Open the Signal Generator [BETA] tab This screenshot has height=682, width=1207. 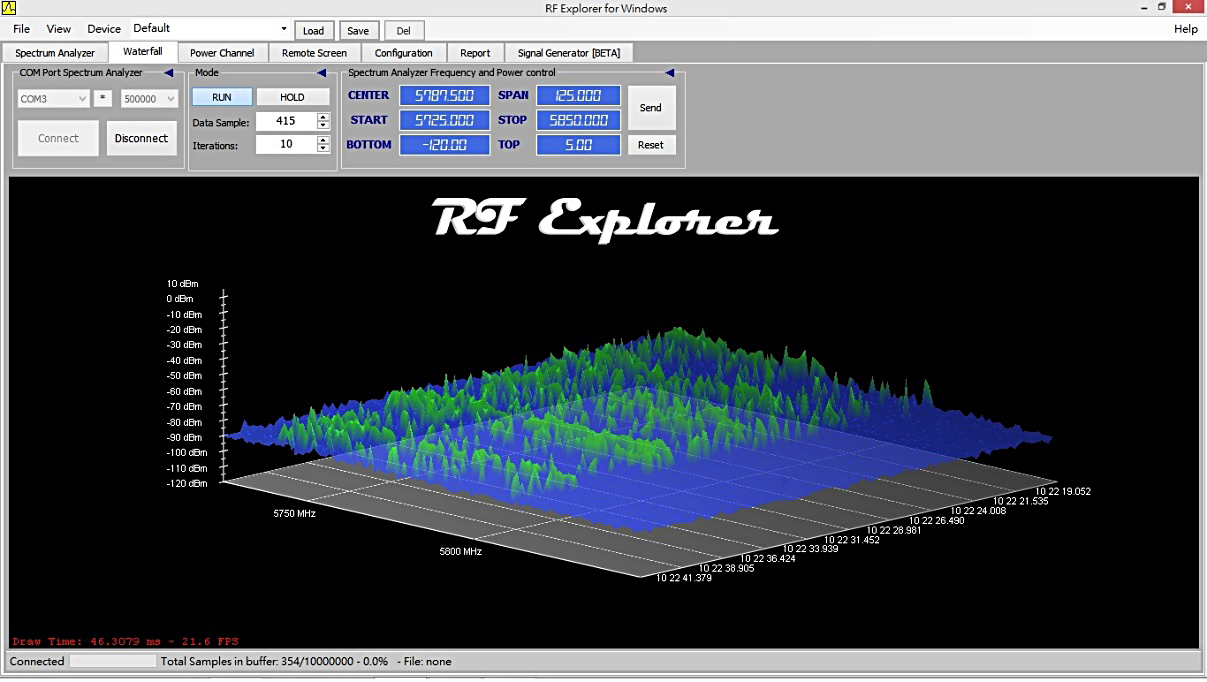[569, 53]
